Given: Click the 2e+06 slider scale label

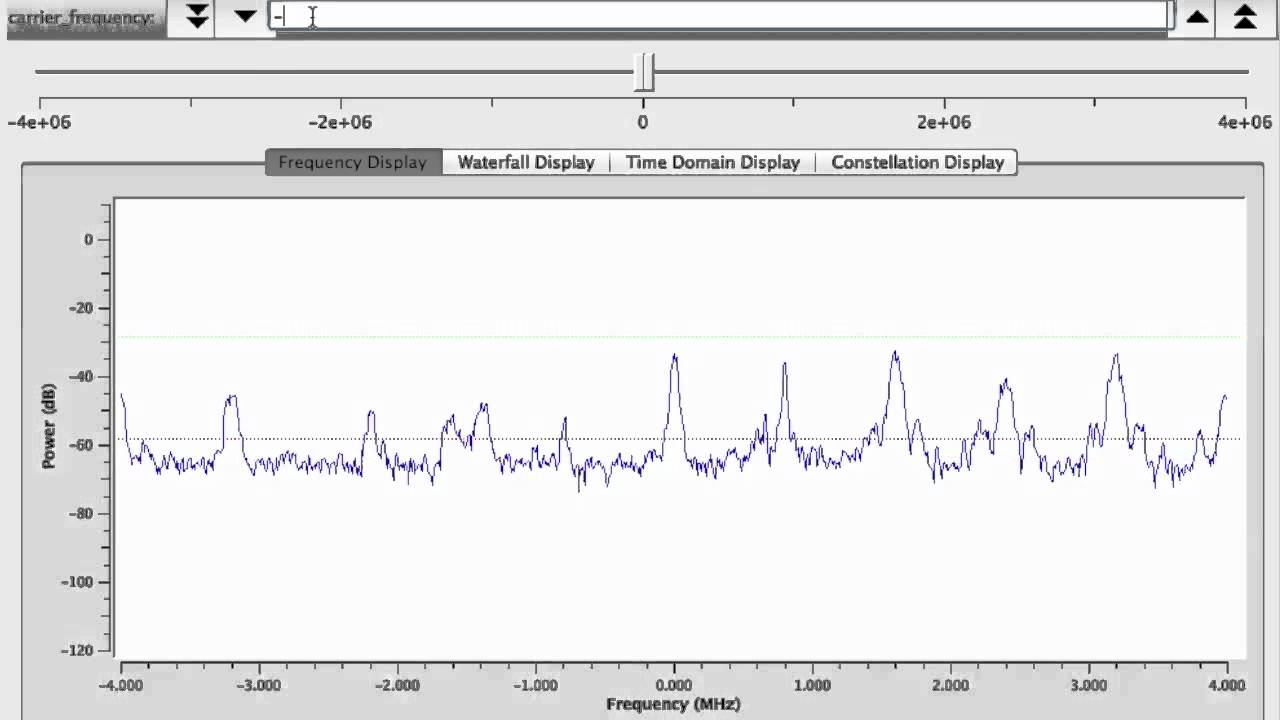Looking at the screenshot, I should tap(945, 122).
